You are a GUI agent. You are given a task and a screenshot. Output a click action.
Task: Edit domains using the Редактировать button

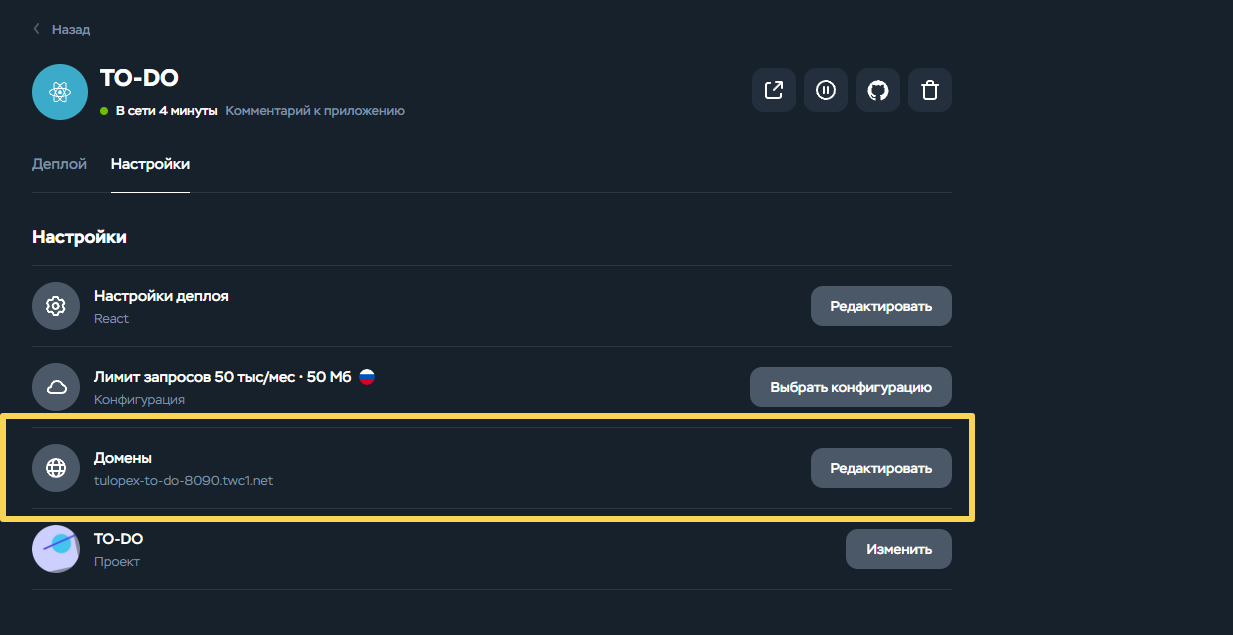point(881,468)
